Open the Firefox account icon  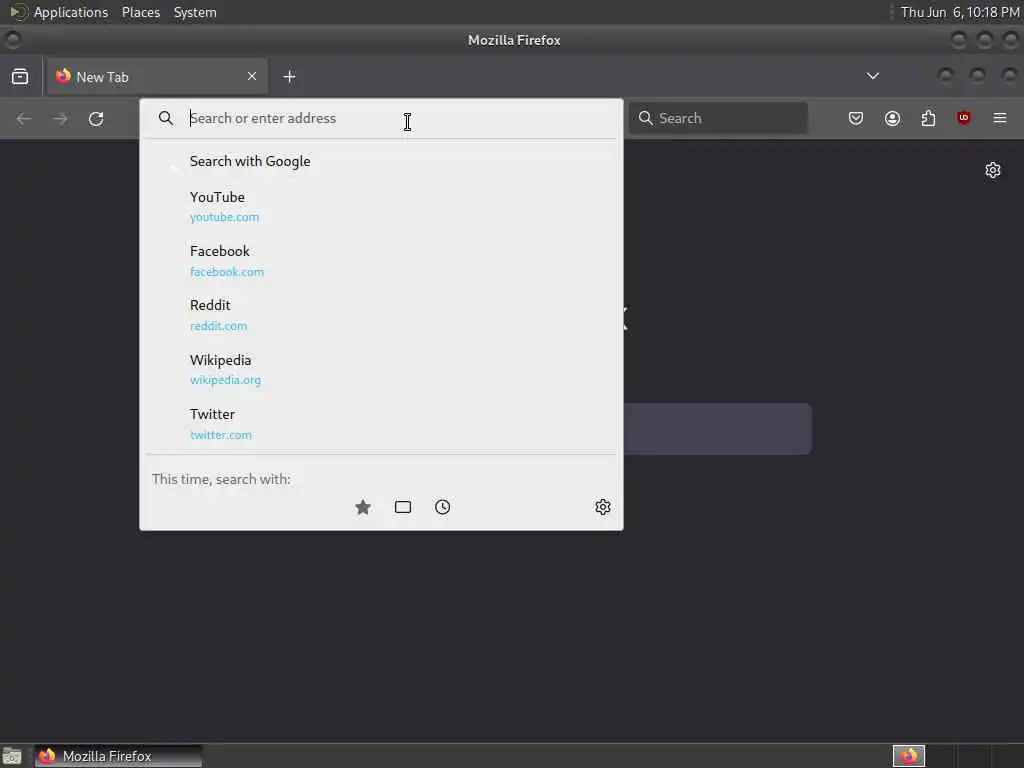pyautogui.click(x=892, y=118)
